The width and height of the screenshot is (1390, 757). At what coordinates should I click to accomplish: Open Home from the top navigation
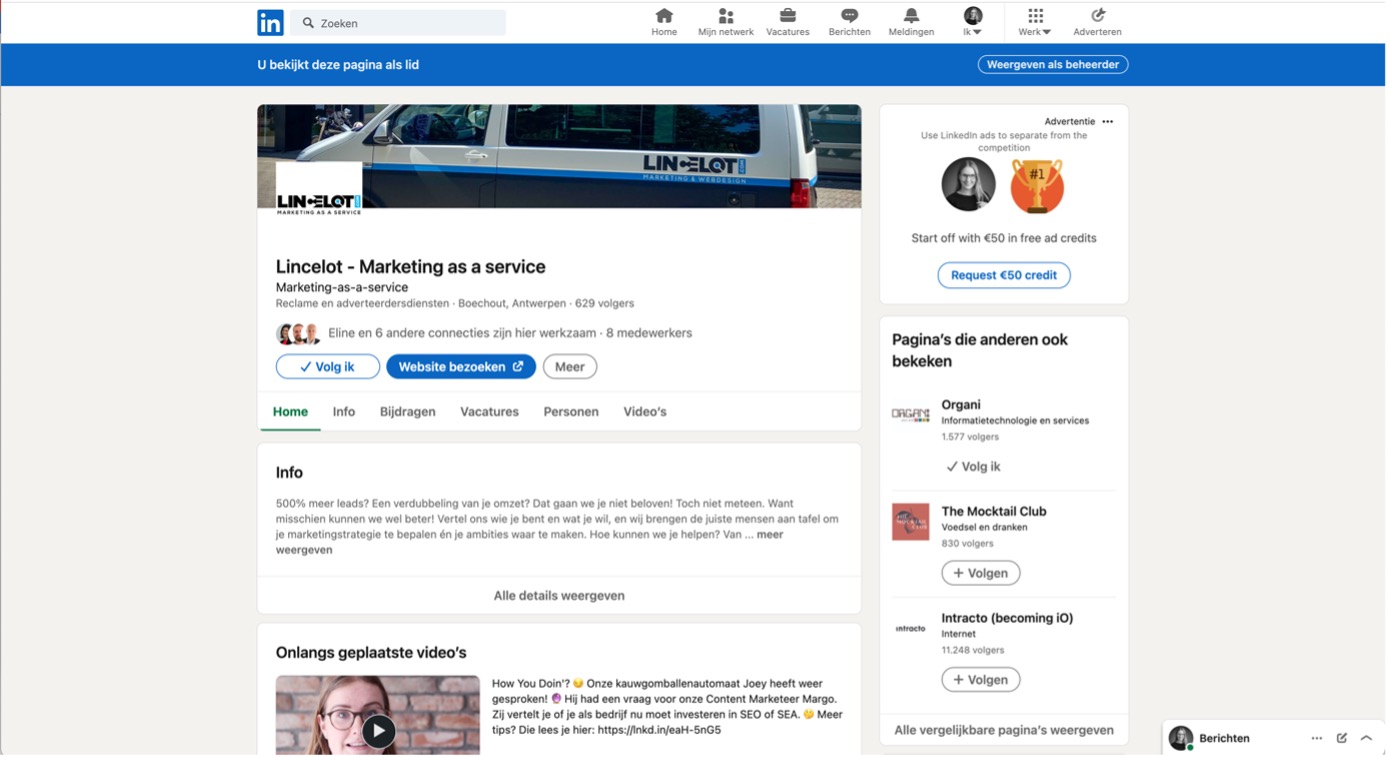tap(664, 22)
